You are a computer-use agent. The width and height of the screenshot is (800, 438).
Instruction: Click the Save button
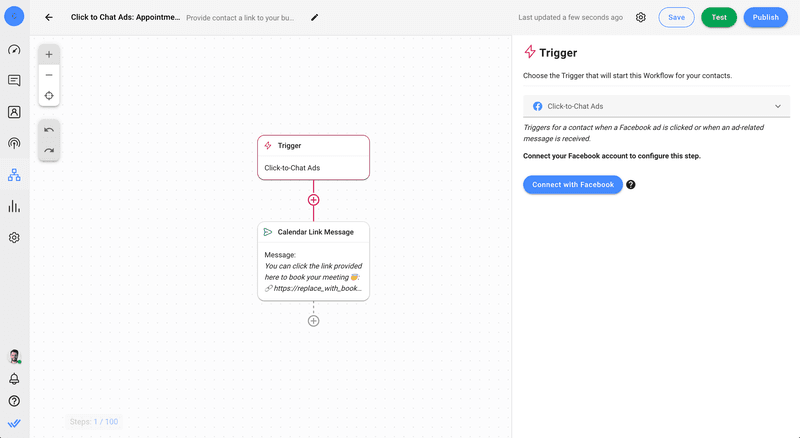tap(677, 17)
